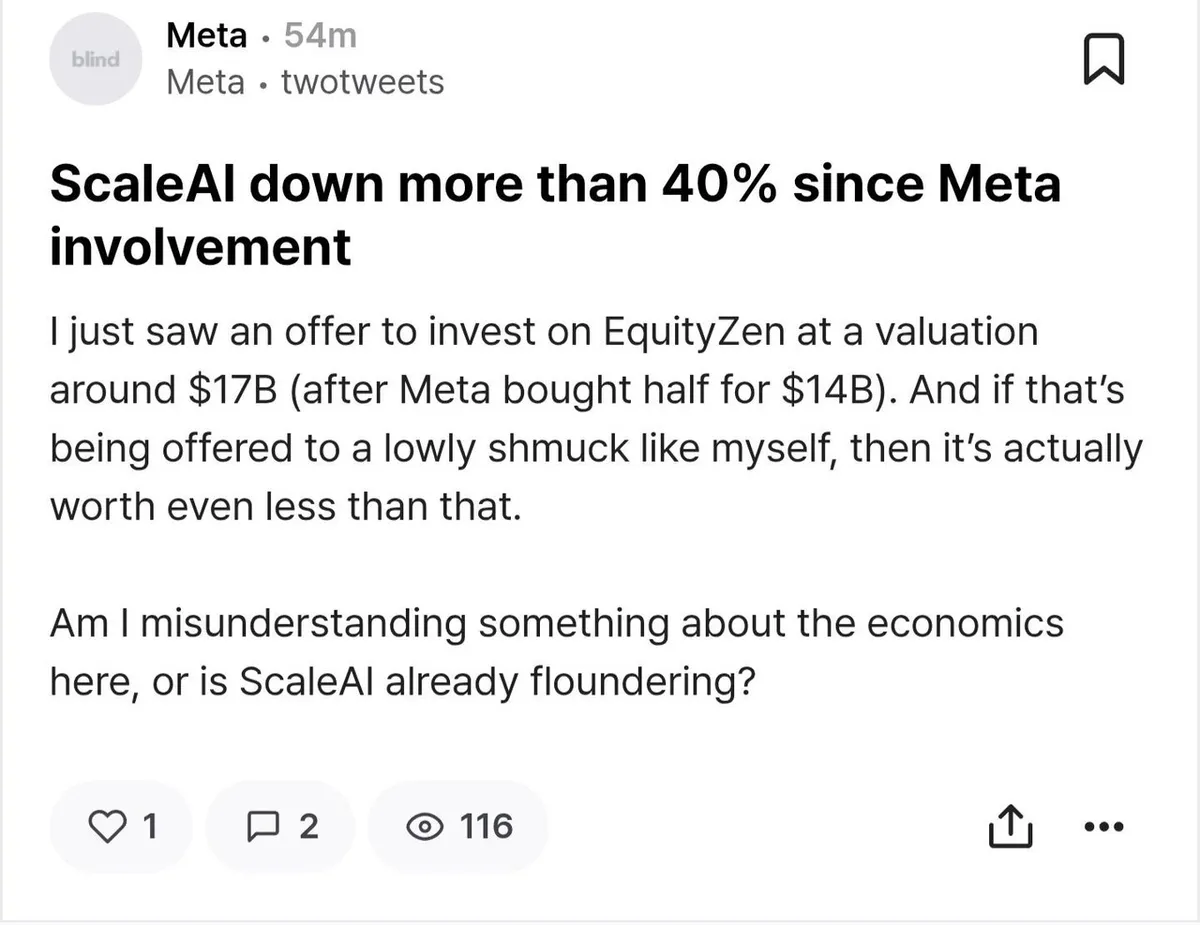The width and height of the screenshot is (1200, 925).
Task: Share the post with share icon
Action: click(1008, 826)
